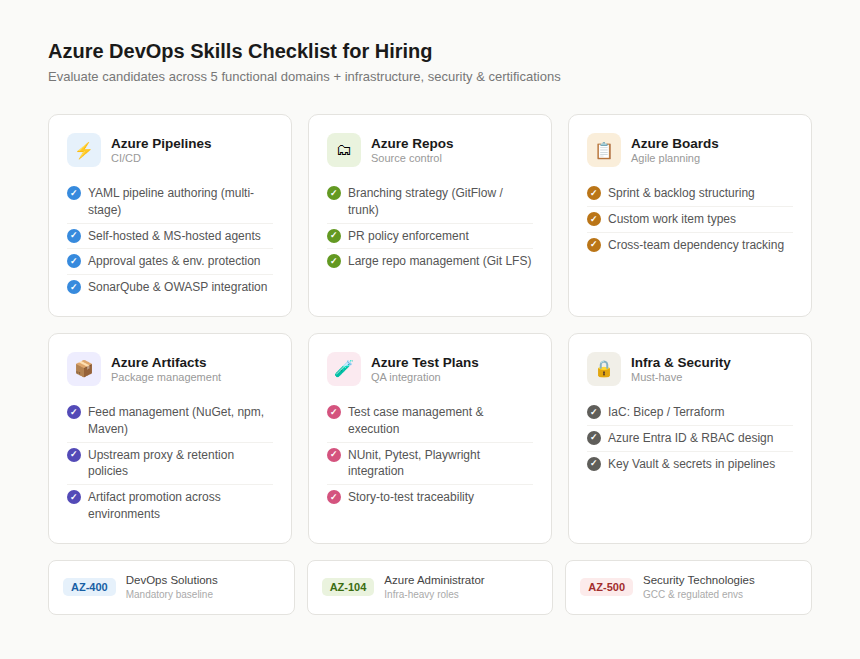Click the AZ-104 certification badge

pyautogui.click(x=348, y=587)
